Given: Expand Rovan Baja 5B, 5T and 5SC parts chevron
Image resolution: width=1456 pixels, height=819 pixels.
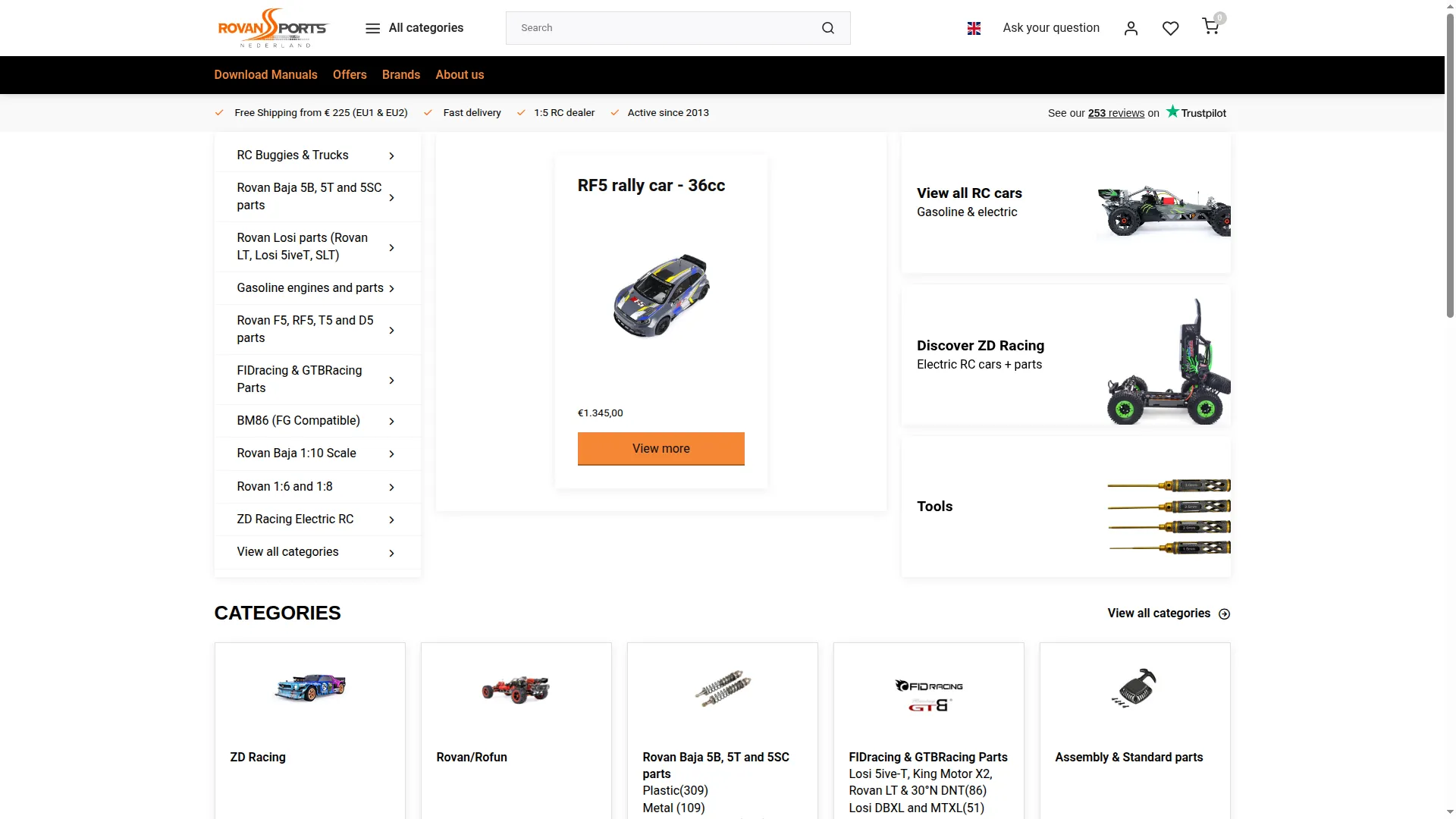Looking at the screenshot, I should (391, 197).
